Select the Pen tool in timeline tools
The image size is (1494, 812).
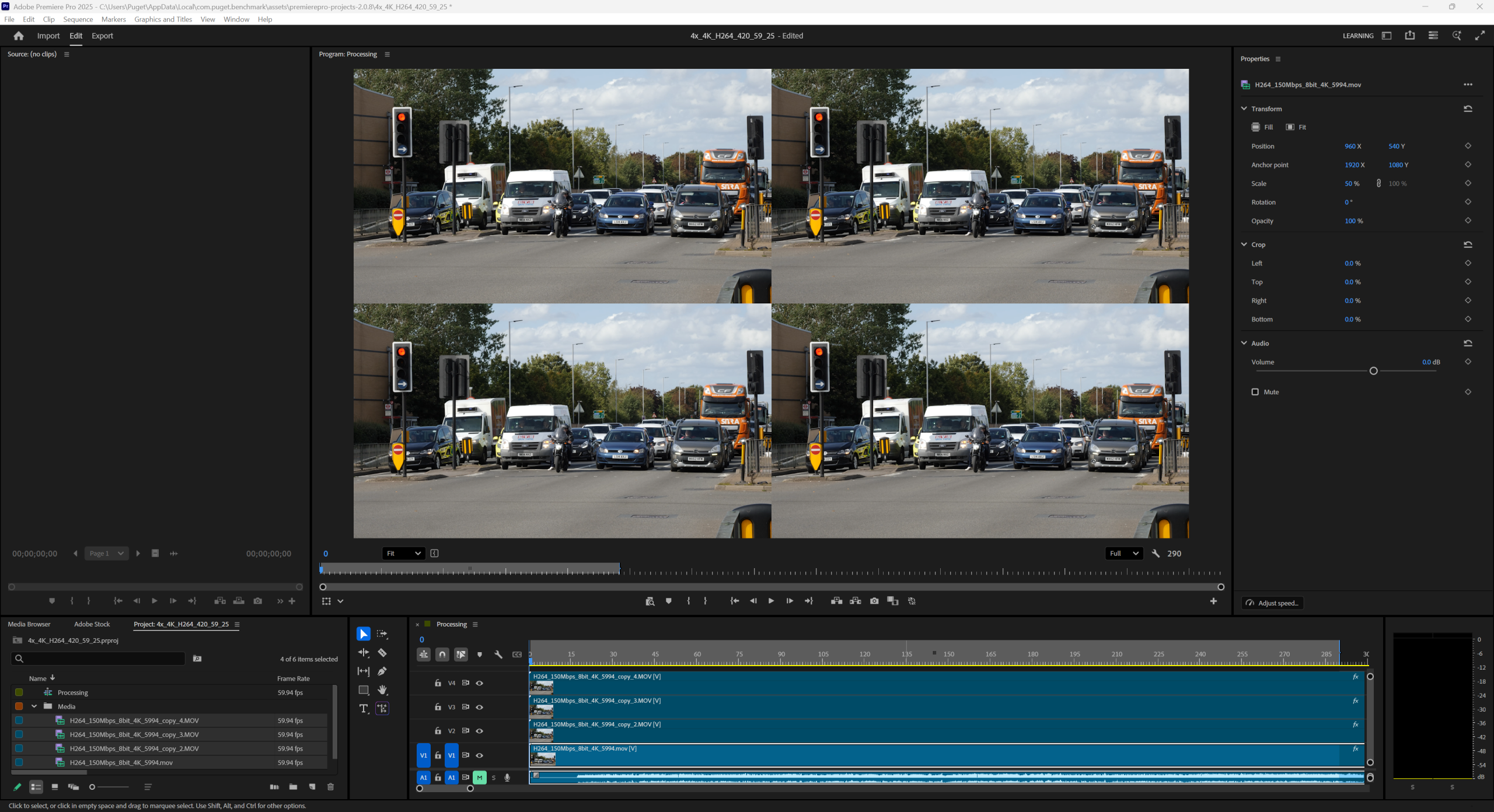383,671
